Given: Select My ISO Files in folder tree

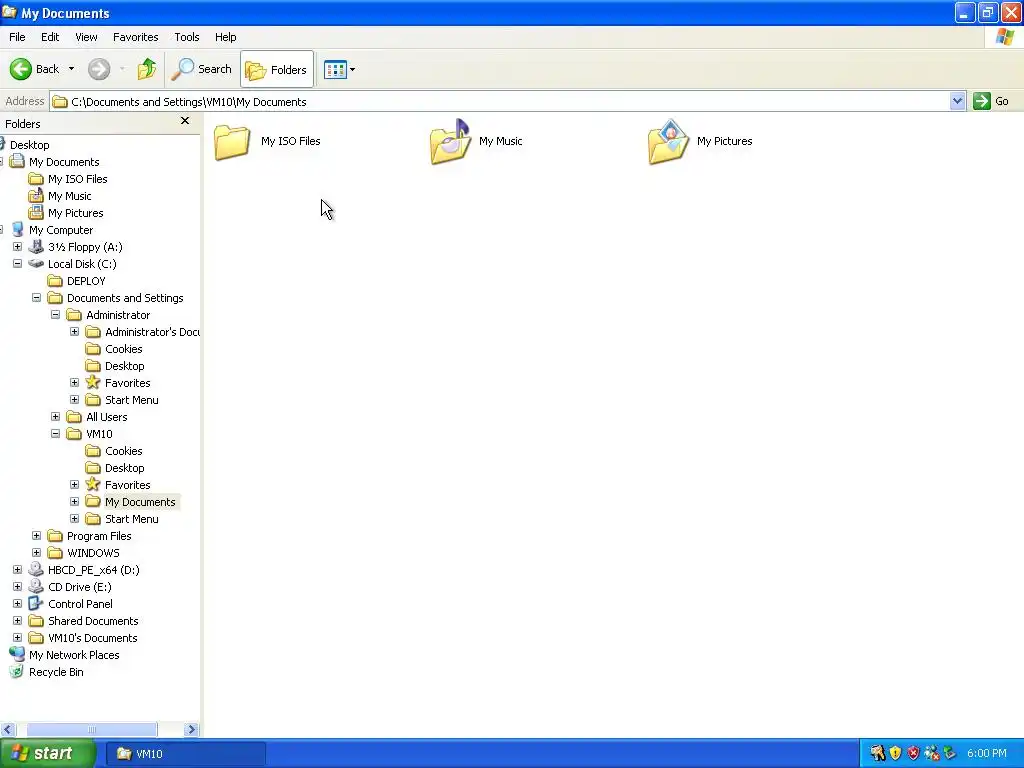Looking at the screenshot, I should coord(78,179).
